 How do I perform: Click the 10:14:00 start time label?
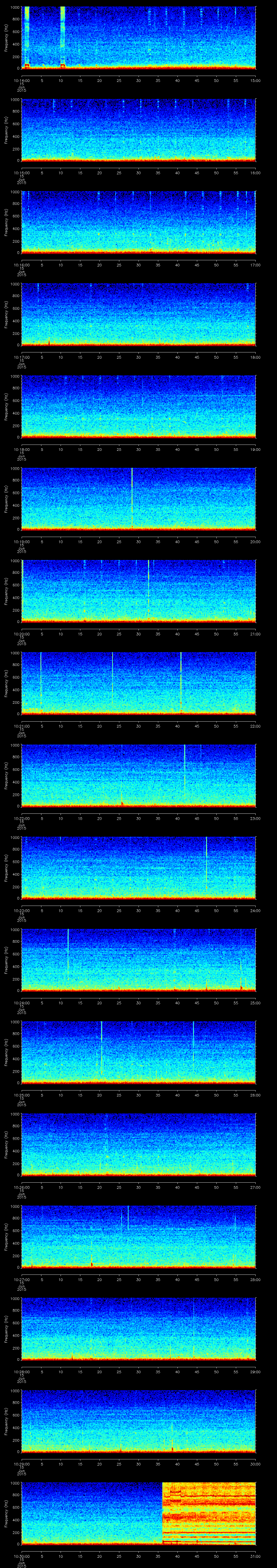pyautogui.click(x=21, y=80)
